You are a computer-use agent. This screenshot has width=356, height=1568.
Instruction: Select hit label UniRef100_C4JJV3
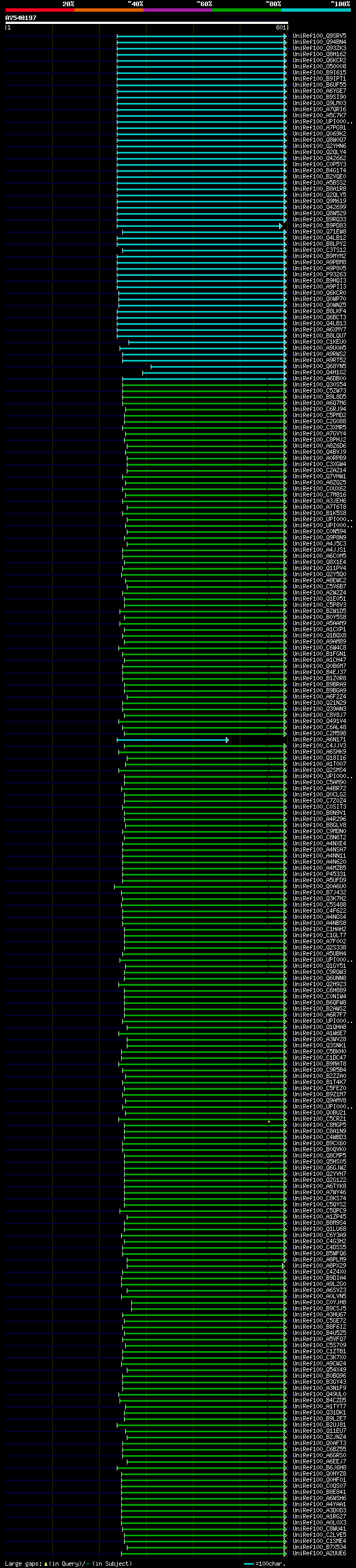[319, 746]
